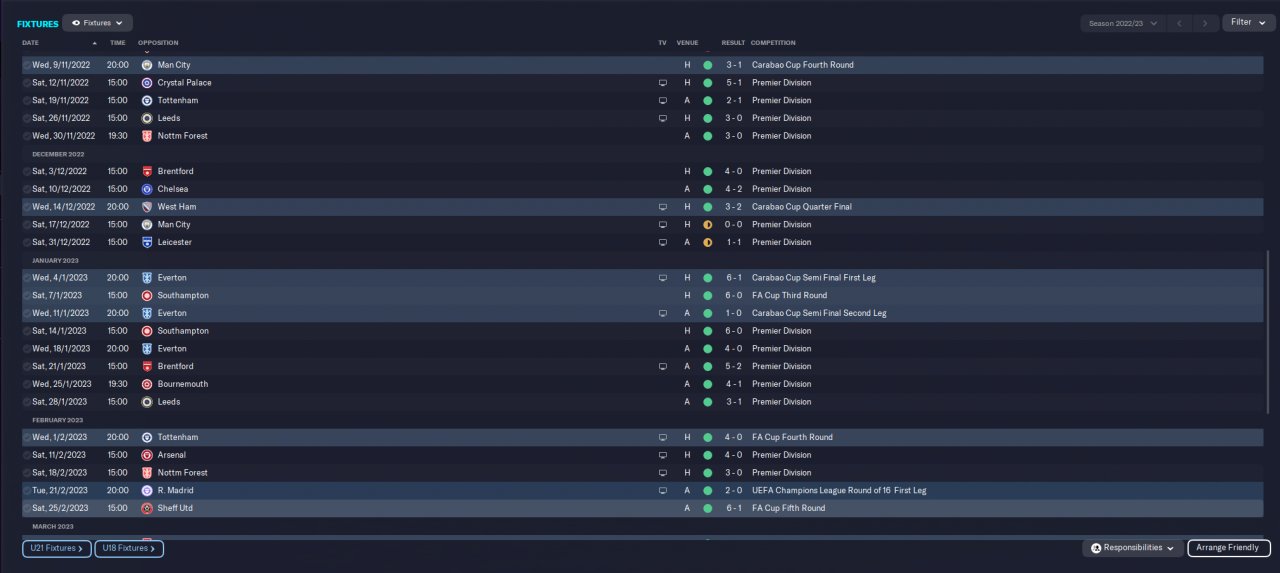
Task: Click the Bournemouth club badge
Action: coord(147,384)
